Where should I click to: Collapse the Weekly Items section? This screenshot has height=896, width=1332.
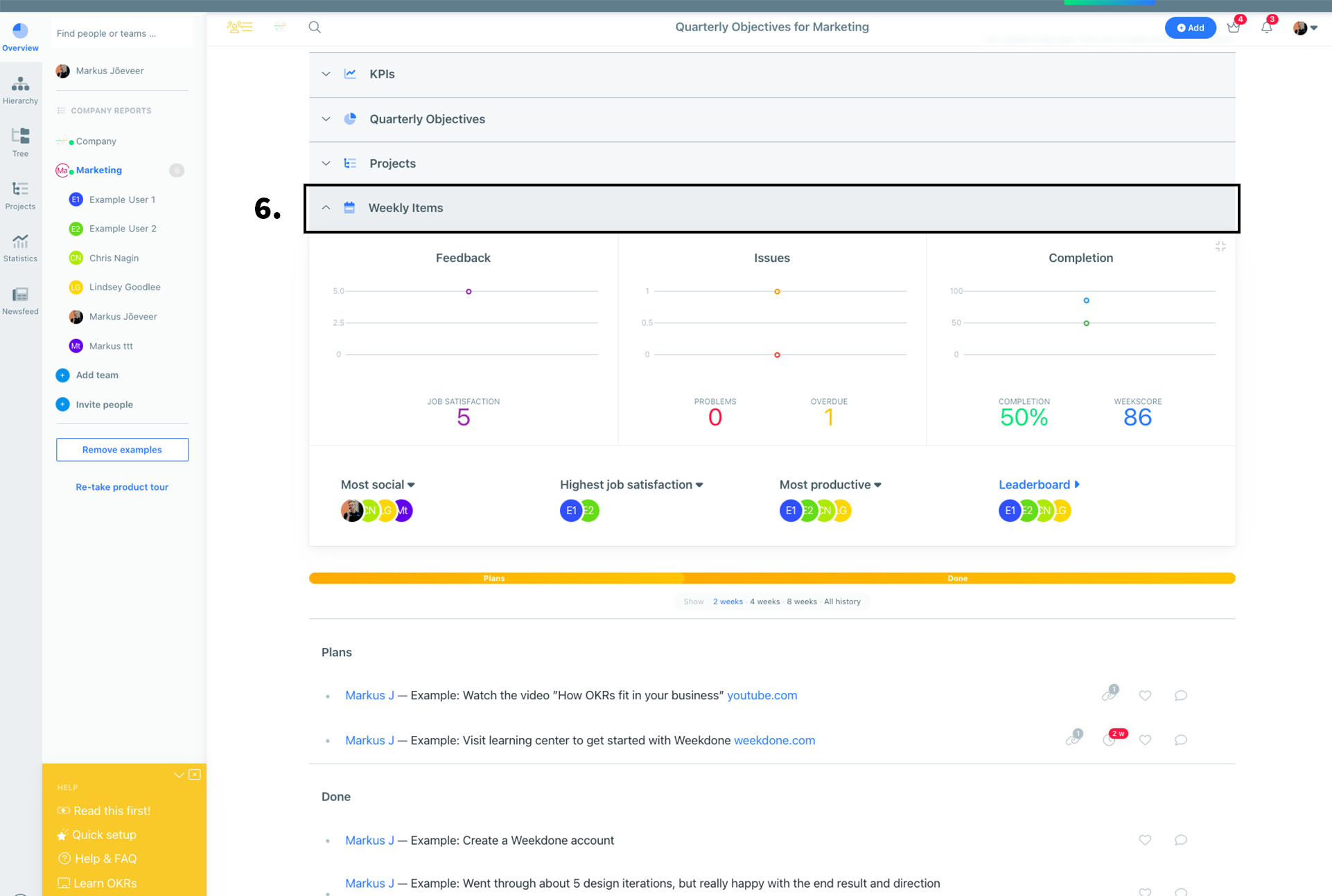click(x=326, y=208)
